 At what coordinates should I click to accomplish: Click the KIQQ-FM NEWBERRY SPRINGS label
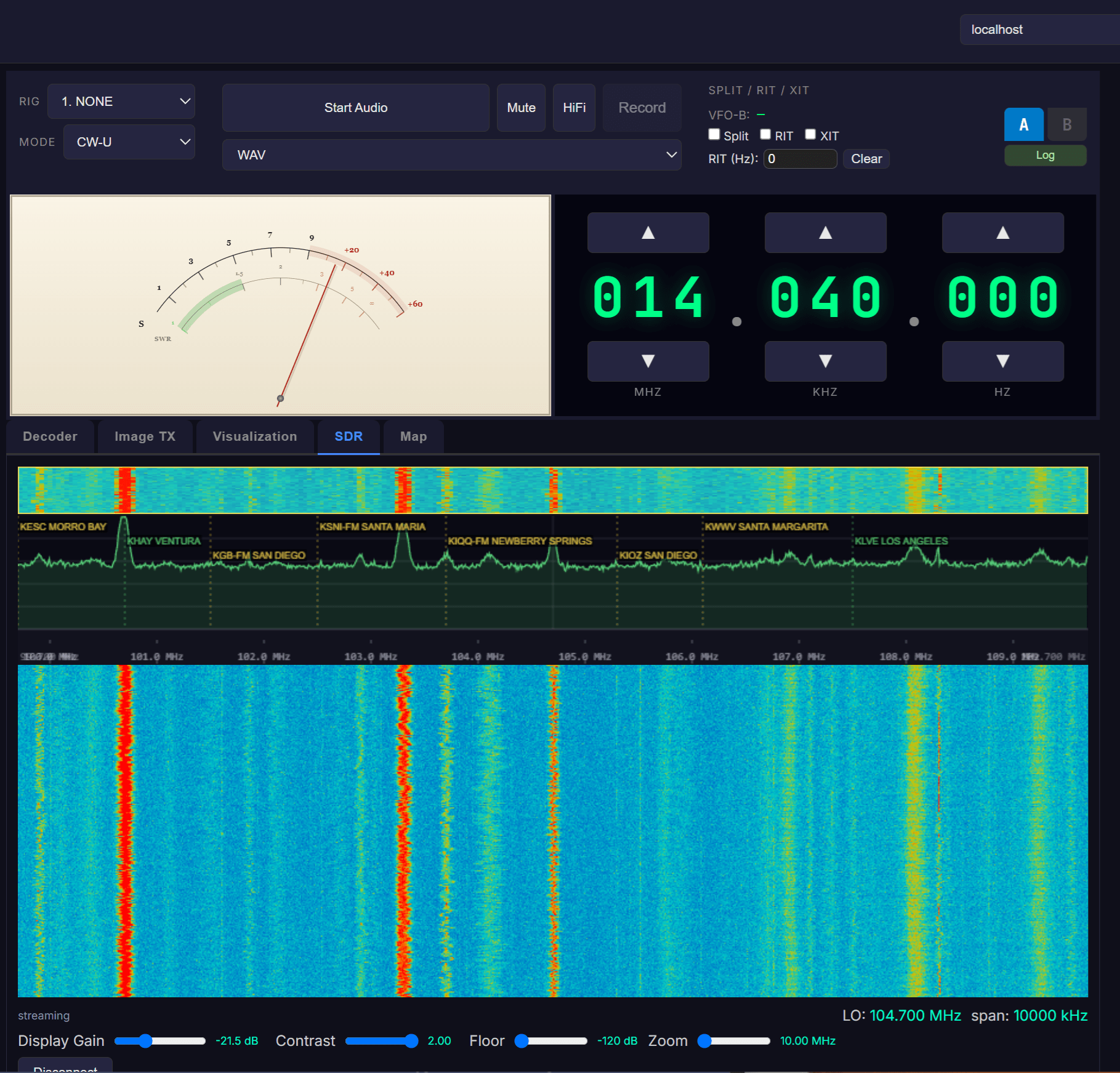pos(520,541)
